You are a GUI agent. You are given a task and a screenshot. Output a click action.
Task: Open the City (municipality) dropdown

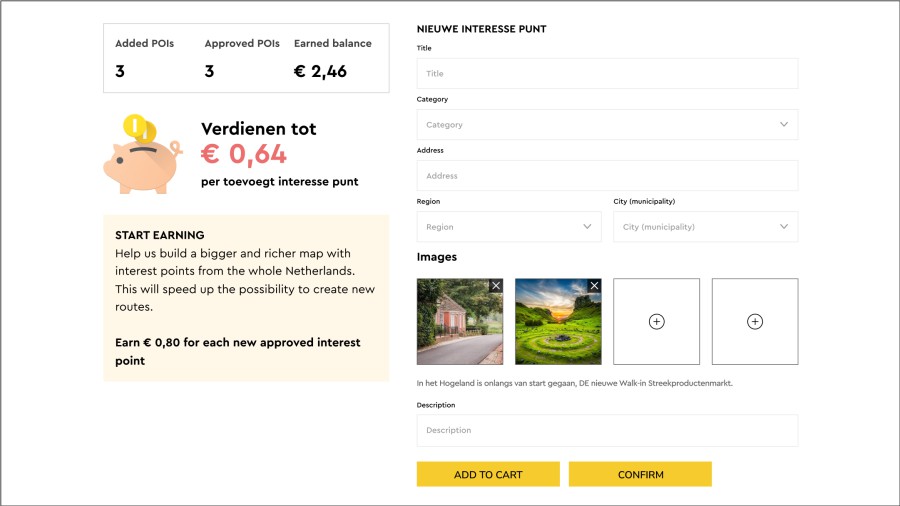[x=705, y=227]
